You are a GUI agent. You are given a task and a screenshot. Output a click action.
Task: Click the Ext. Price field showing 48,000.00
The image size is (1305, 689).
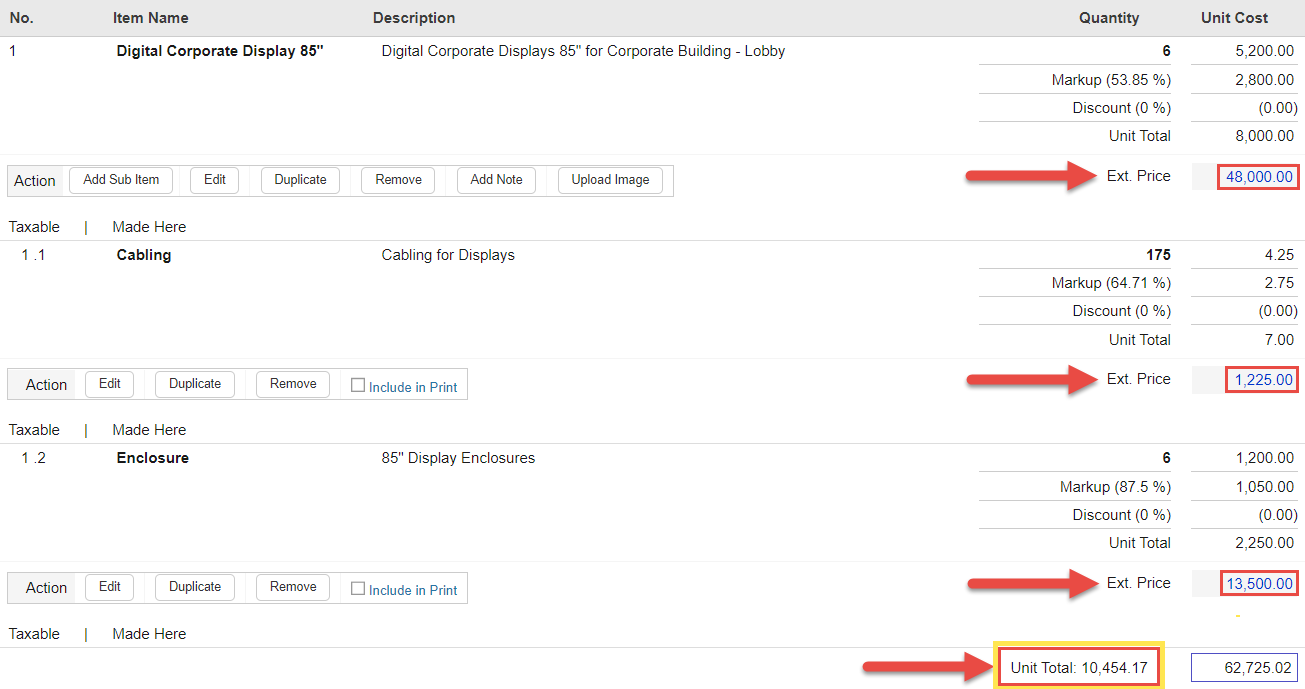click(x=1257, y=176)
